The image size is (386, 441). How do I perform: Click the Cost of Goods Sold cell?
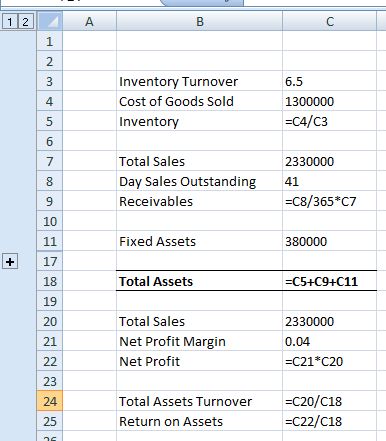(199, 101)
